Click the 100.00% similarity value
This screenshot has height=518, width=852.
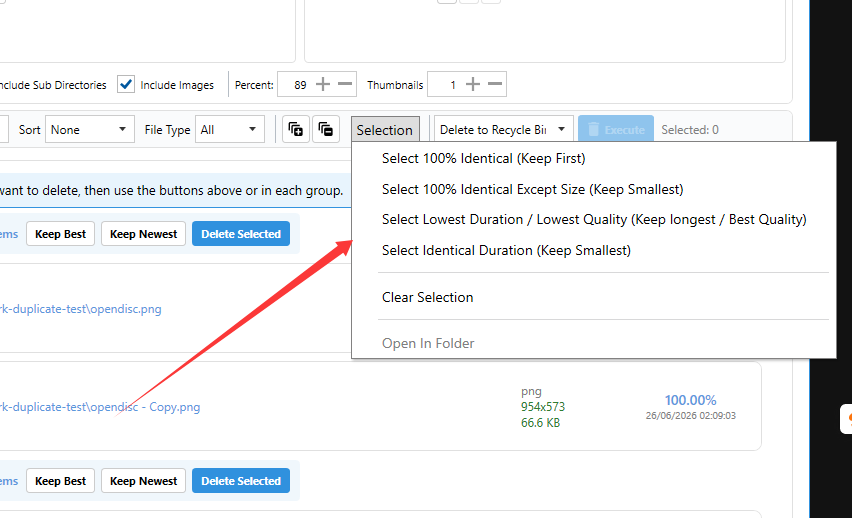[x=691, y=400]
